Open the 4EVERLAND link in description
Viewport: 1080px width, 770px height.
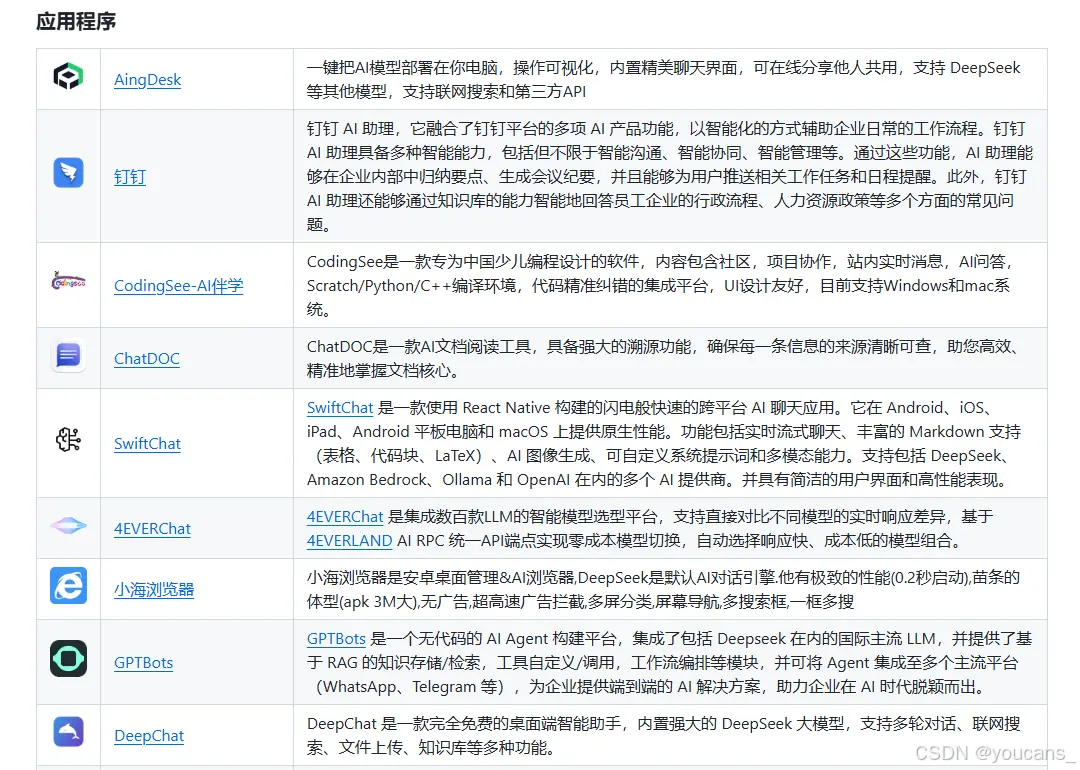349,539
